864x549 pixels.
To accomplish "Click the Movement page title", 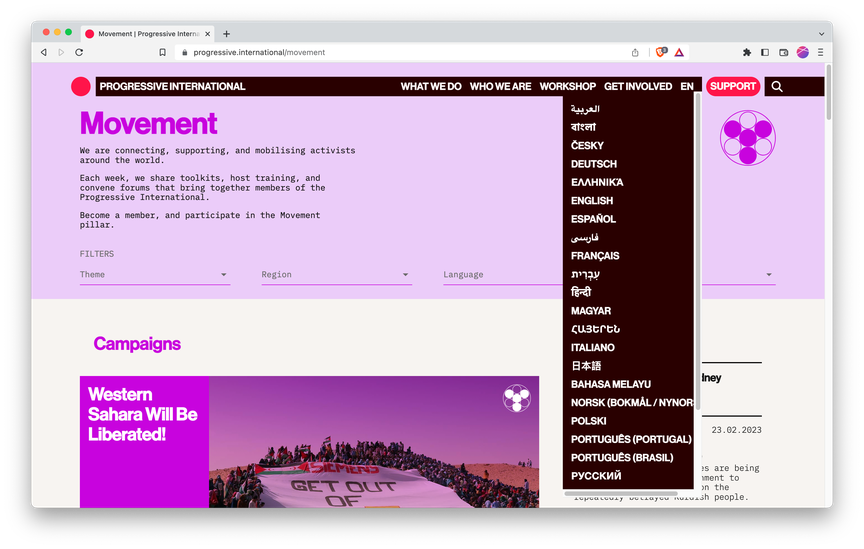I will point(149,123).
